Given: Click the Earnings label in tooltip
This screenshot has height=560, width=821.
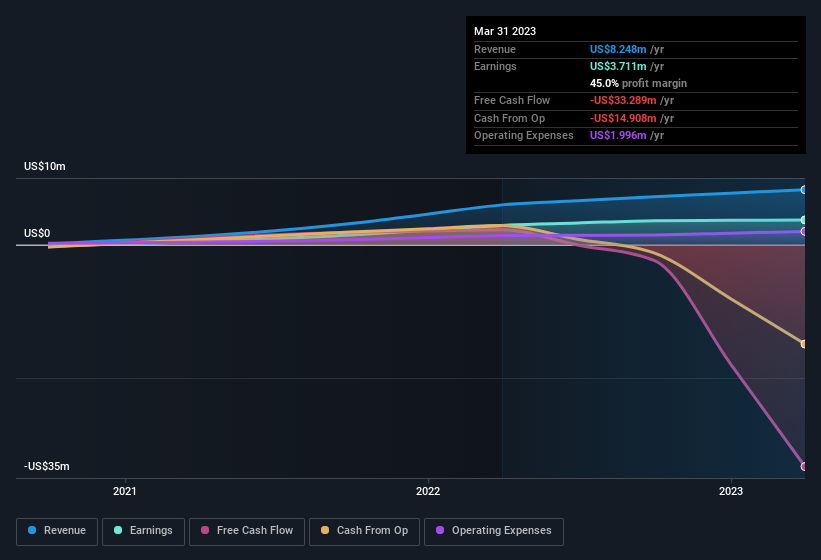Looking at the screenshot, I should (x=495, y=66).
